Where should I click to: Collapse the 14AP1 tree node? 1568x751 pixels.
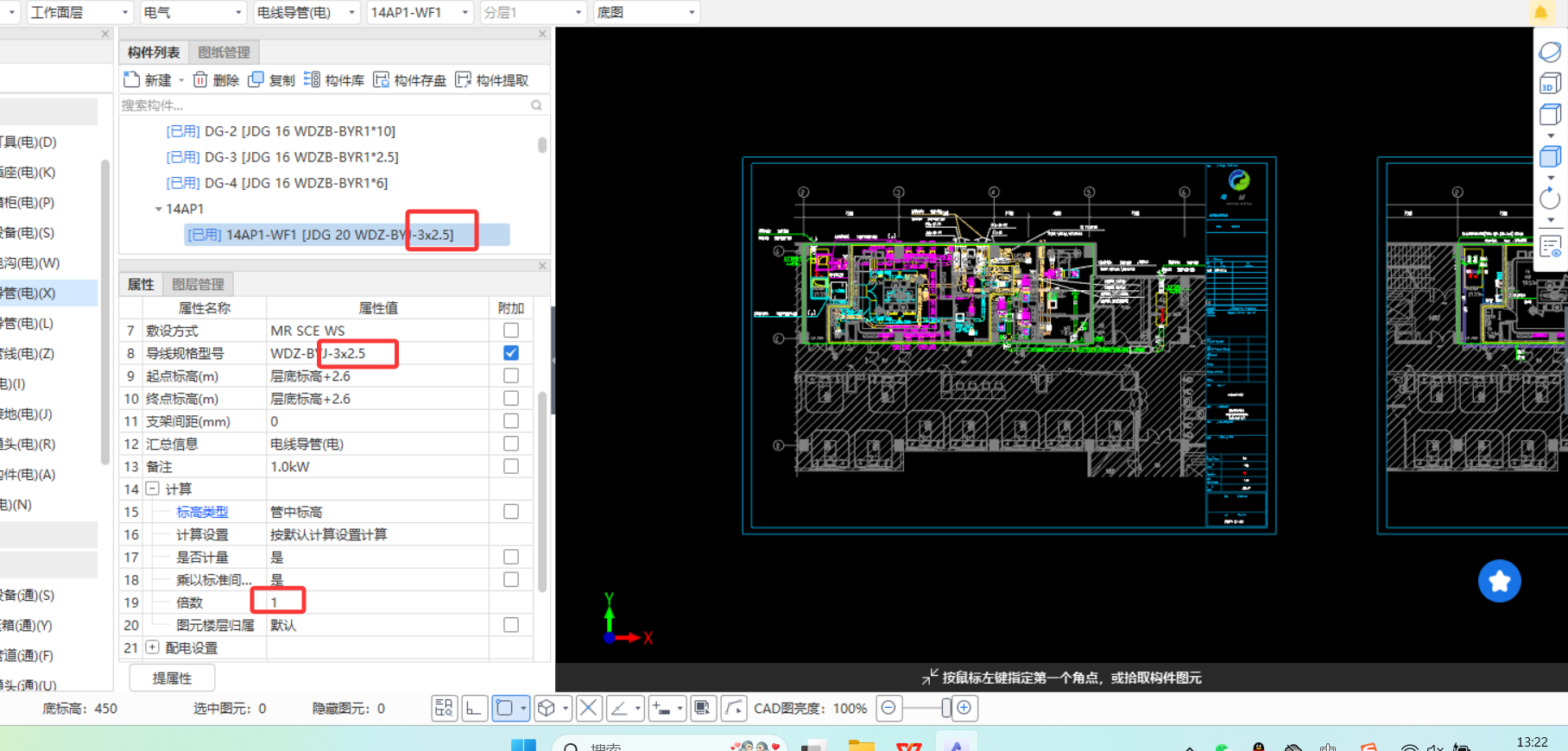(x=158, y=209)
